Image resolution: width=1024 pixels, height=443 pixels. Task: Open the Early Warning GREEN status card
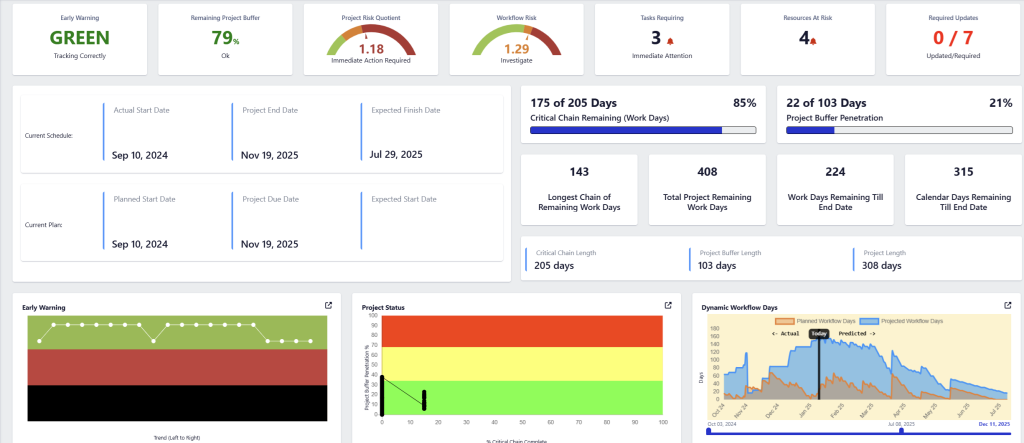point(79,39)
